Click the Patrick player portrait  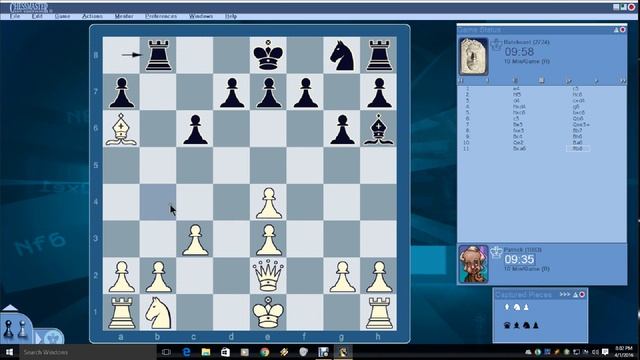[473, 264]
